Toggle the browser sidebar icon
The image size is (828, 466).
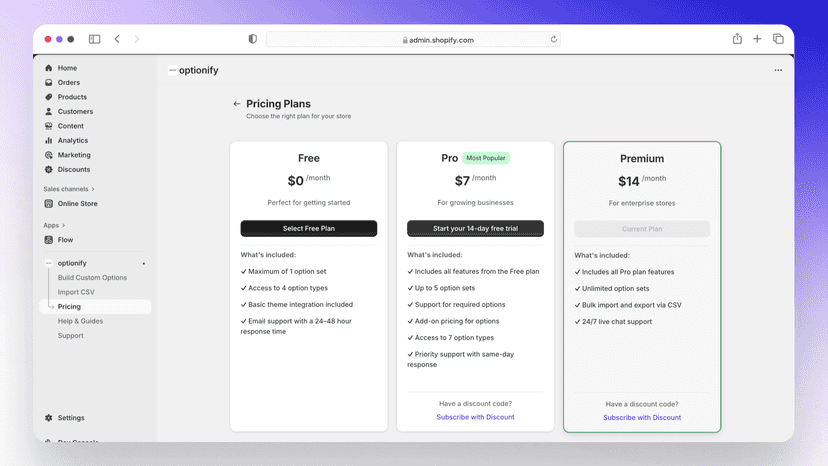click(x=95, y=39)
